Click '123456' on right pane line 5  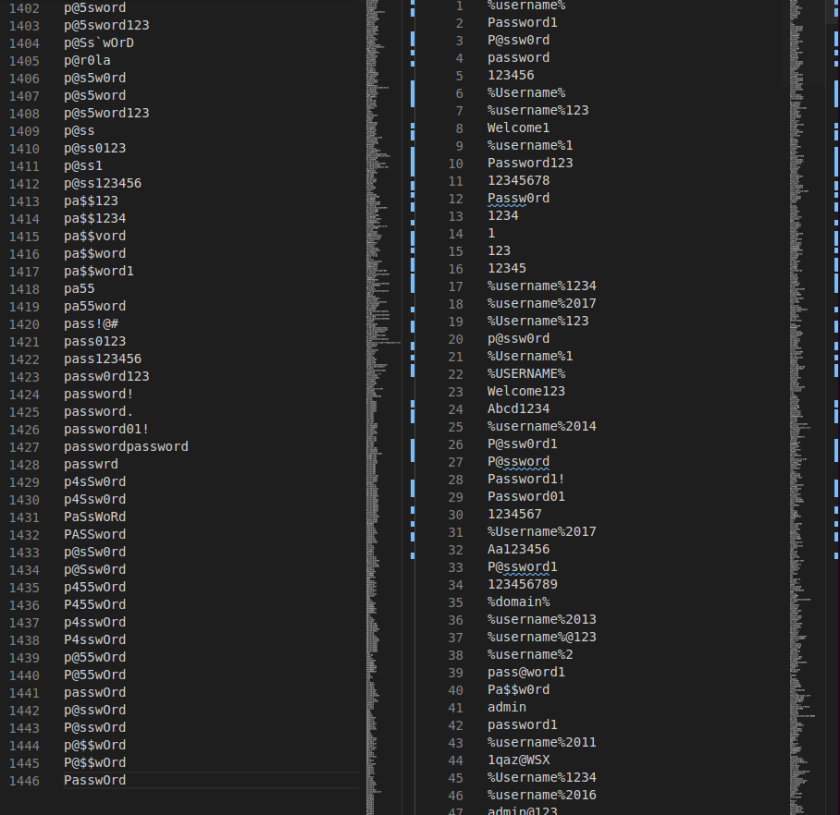[511, 76]
